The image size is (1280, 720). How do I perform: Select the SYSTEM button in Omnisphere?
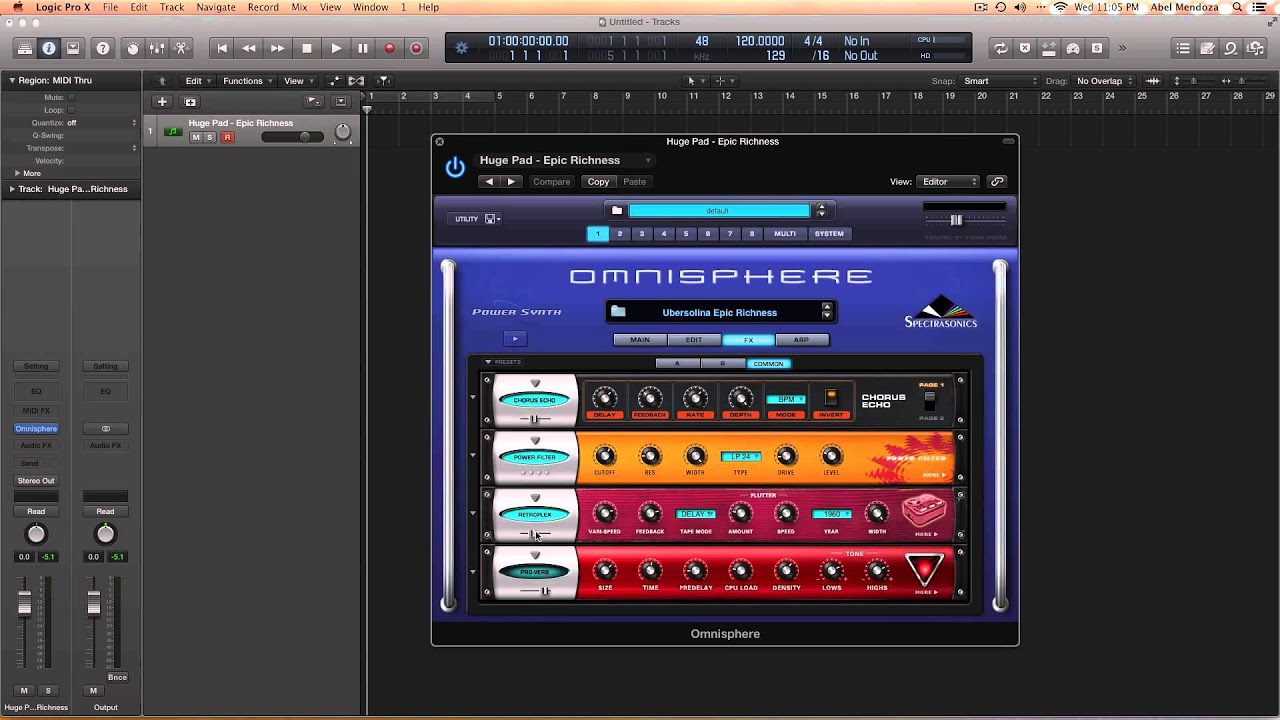tap(829, 234)
